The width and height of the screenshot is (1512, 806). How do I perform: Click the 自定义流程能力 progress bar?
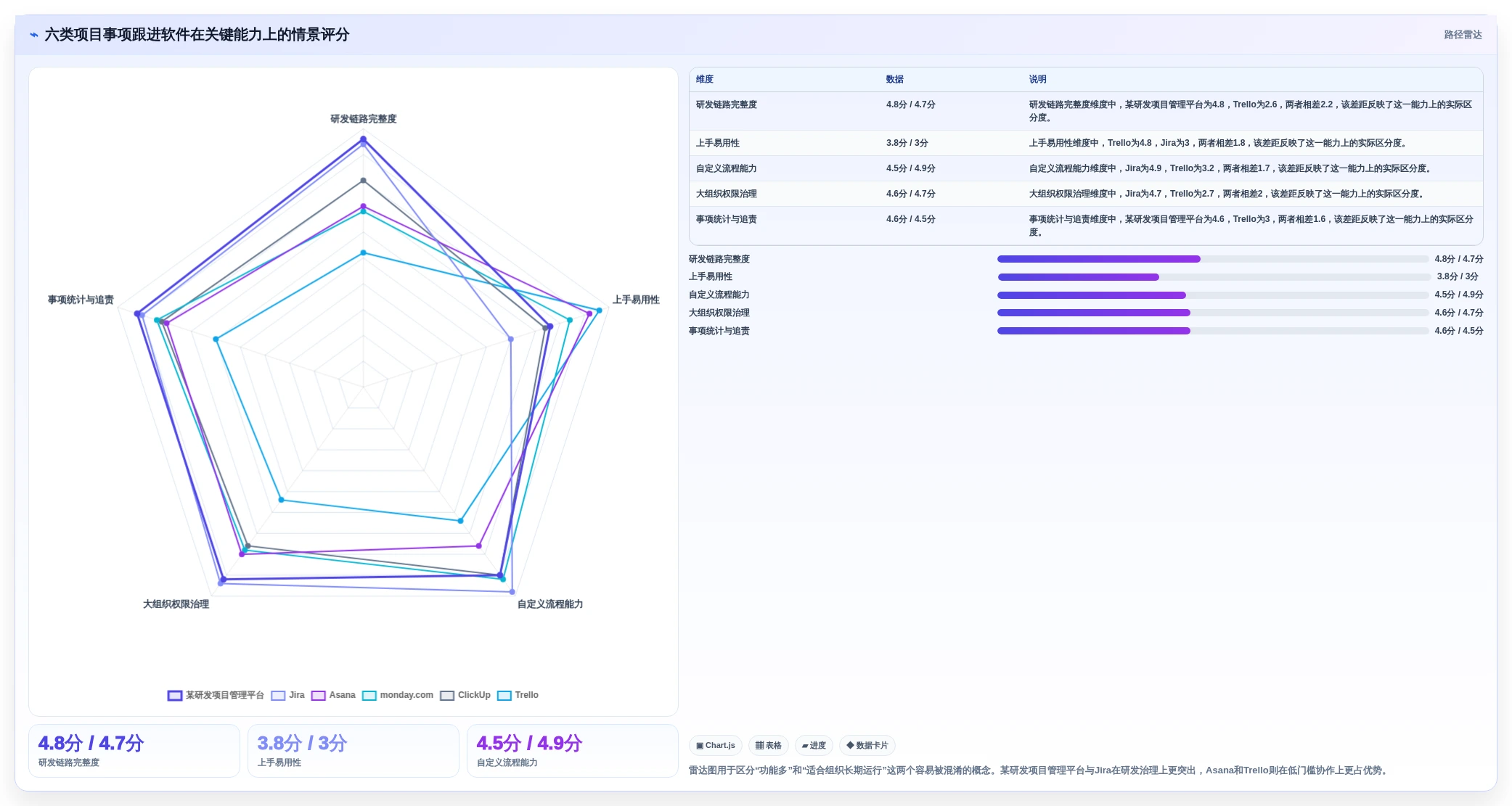[x=1213, y=295]
